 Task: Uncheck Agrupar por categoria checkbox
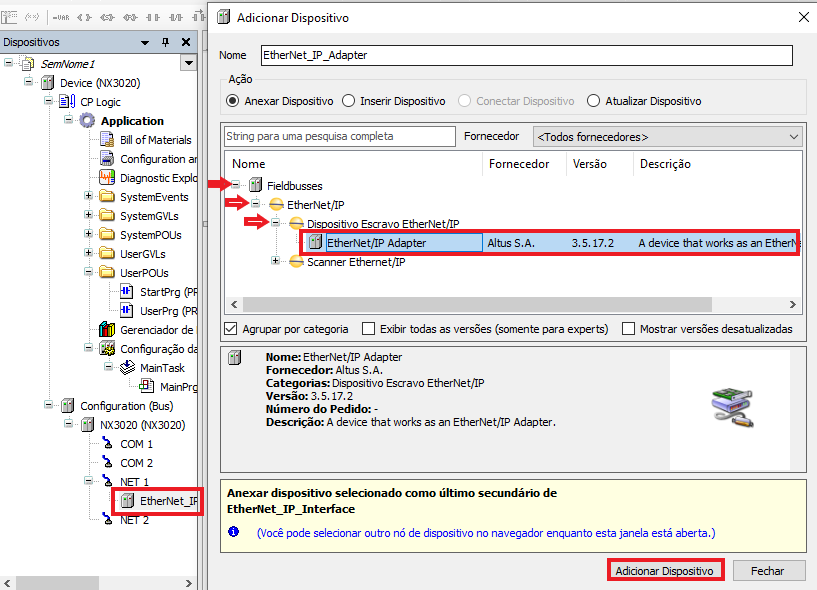[x=232, y=329]
